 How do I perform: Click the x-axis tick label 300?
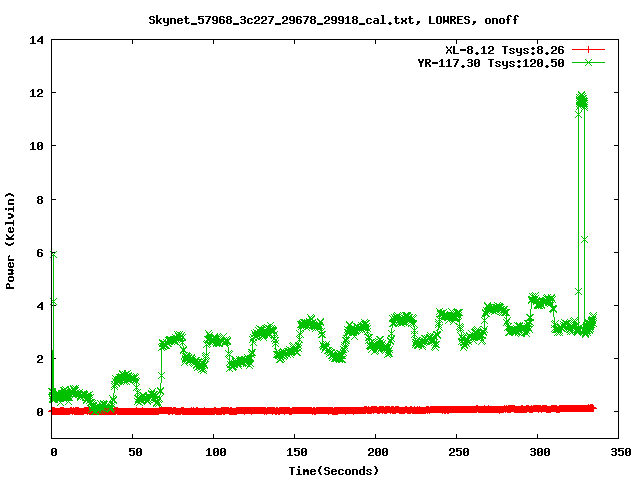coord(540,452)
